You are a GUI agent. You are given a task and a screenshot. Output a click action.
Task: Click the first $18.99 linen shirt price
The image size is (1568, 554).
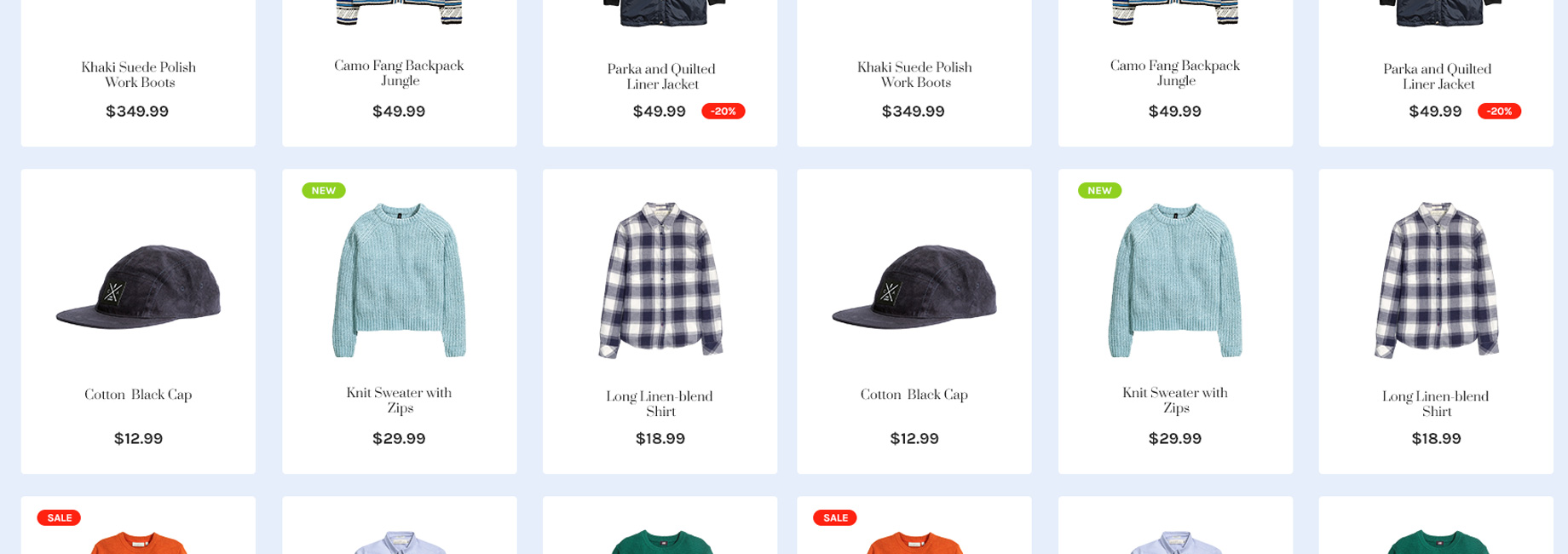coord(660,439)
